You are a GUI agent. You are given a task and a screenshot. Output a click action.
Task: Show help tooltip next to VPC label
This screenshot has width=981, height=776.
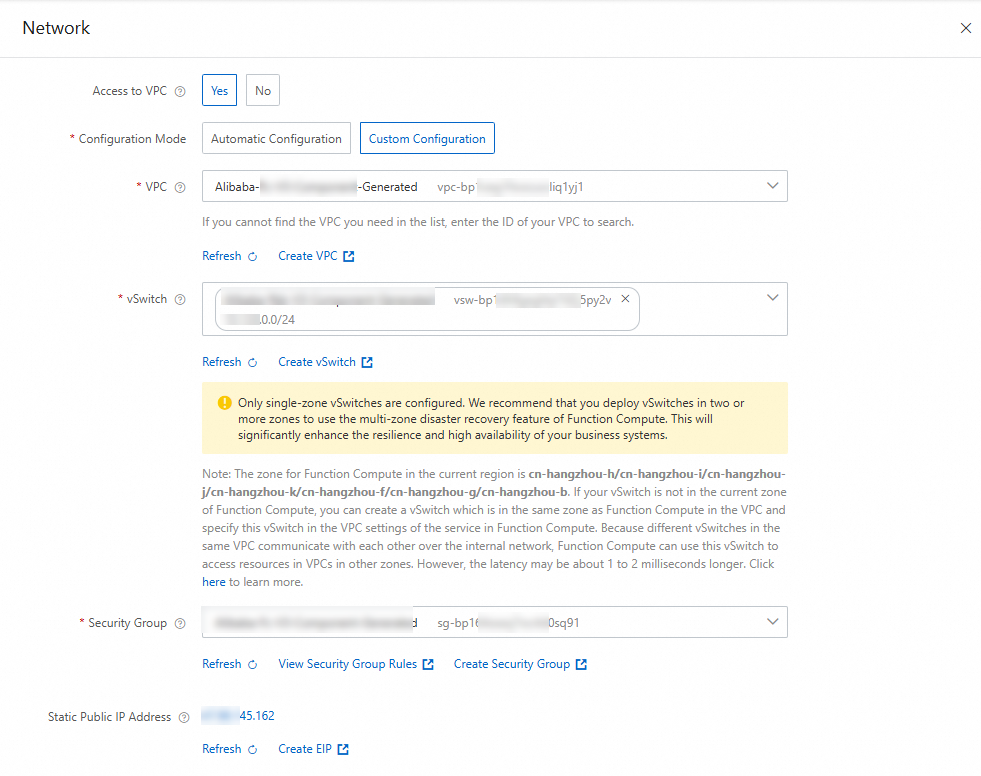[180, 187]
